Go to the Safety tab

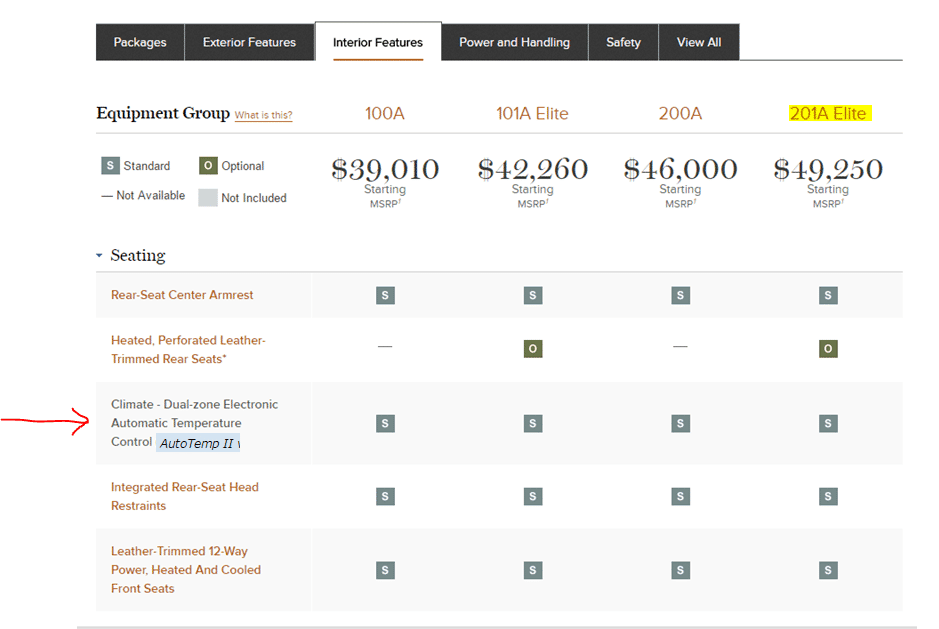tap(623, 42)
